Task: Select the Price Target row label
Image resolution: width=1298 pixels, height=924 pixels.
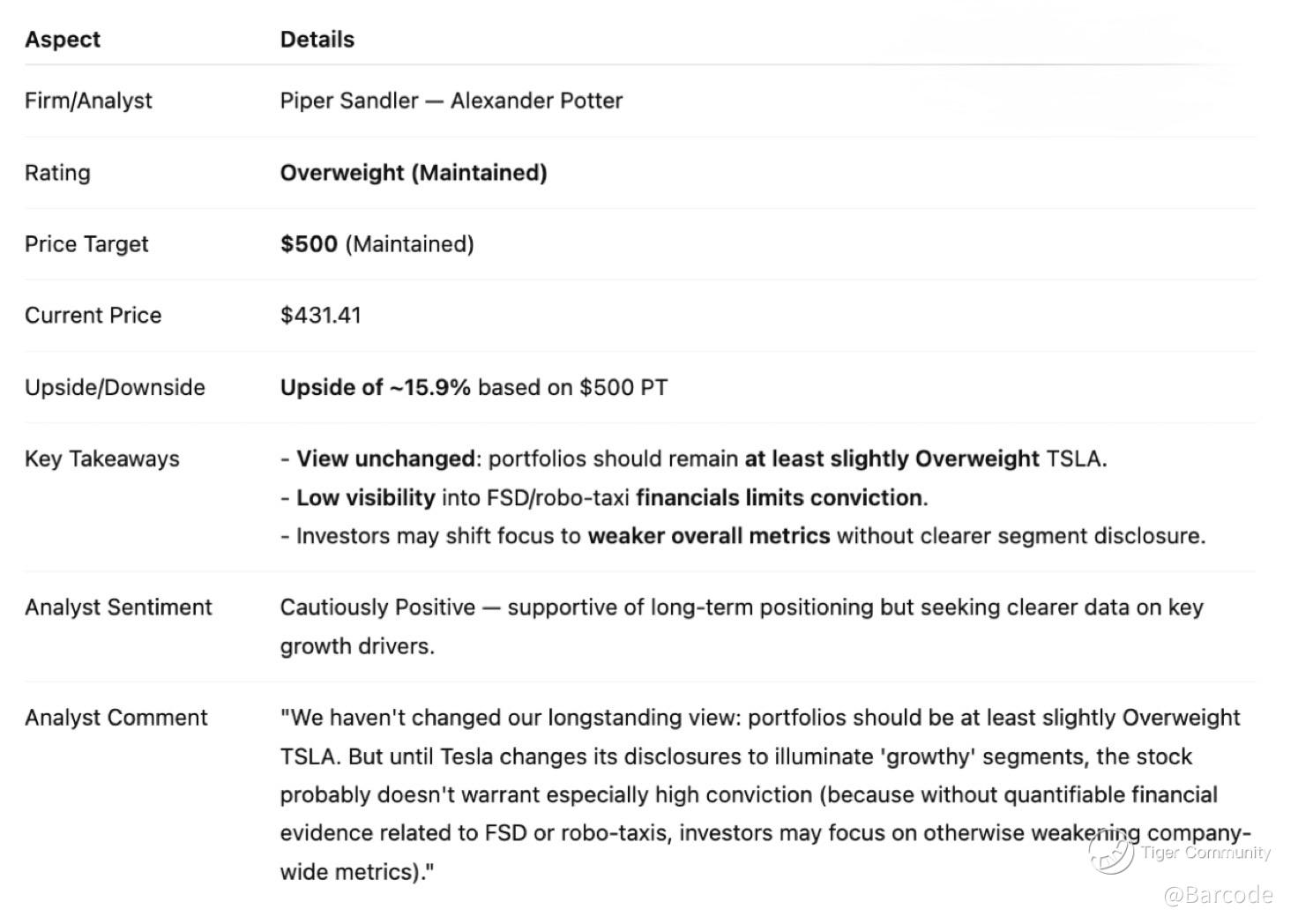Action: [86, 244]
